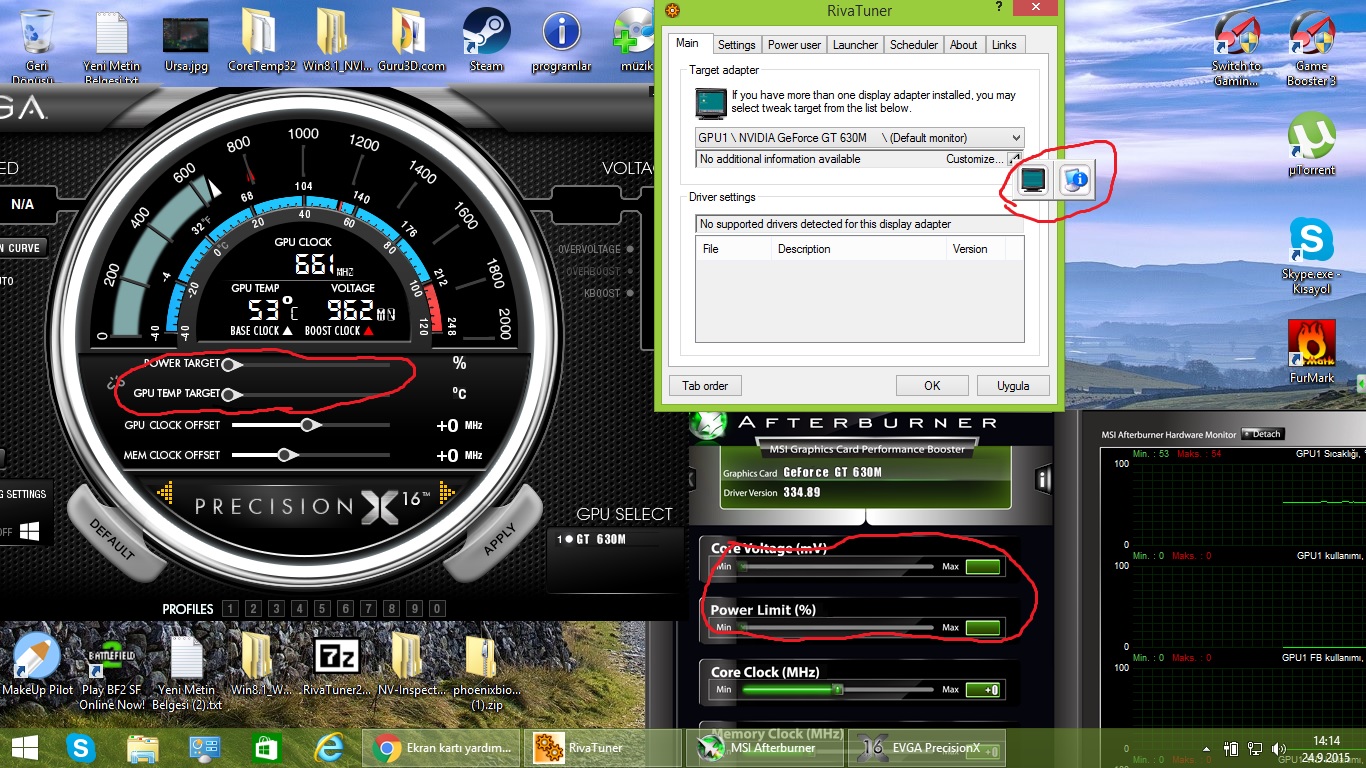Click the blue info shield icon in RivaTuner

[1076, 180]
